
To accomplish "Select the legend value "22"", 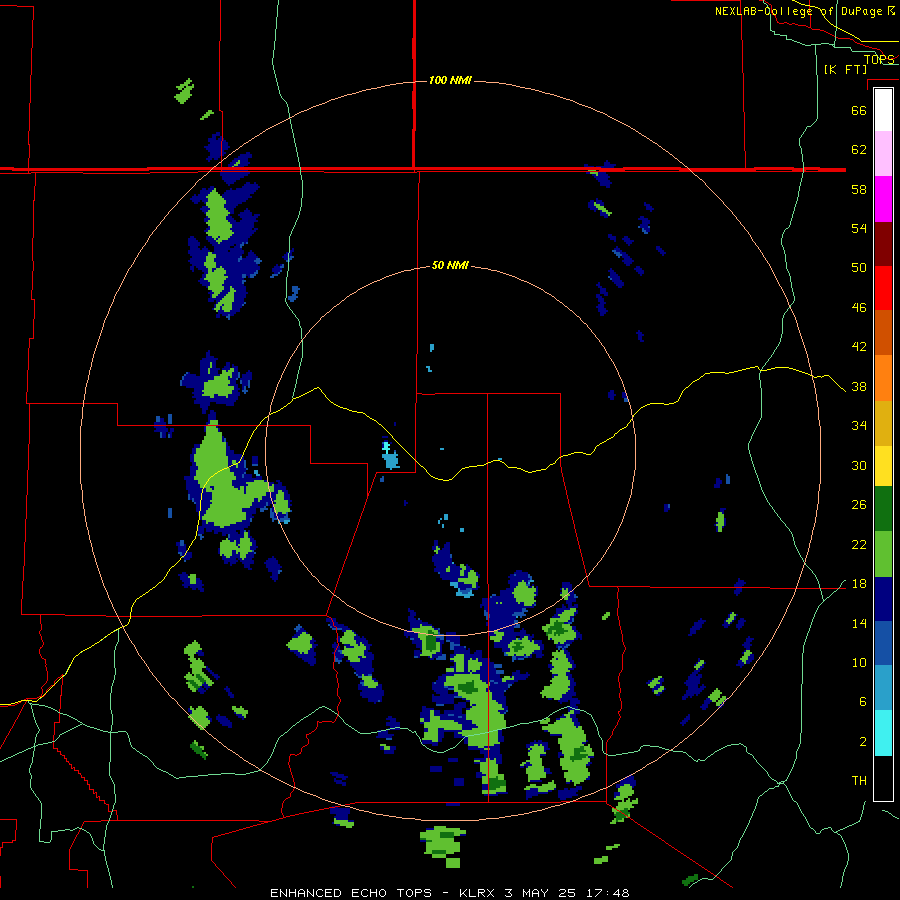I will 859,545.
